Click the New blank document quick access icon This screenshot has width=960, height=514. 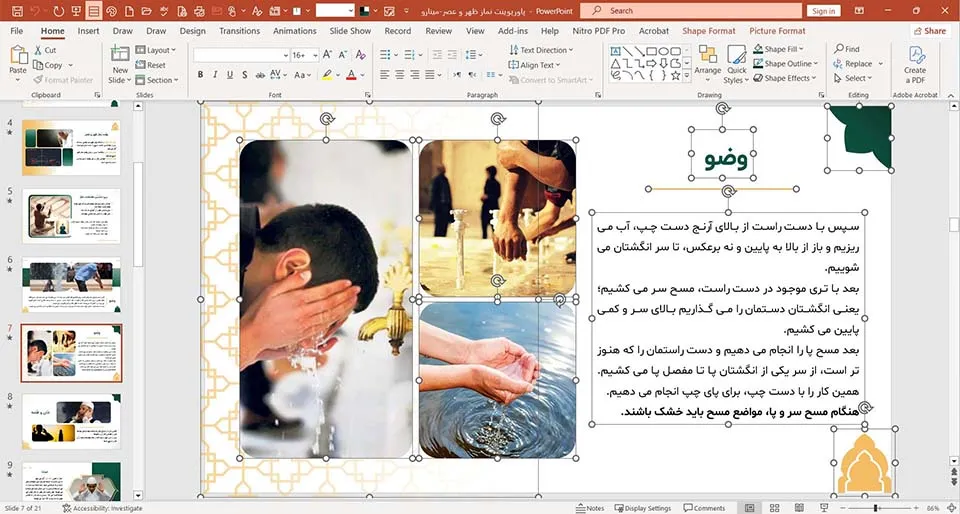[x=129, y=11]
